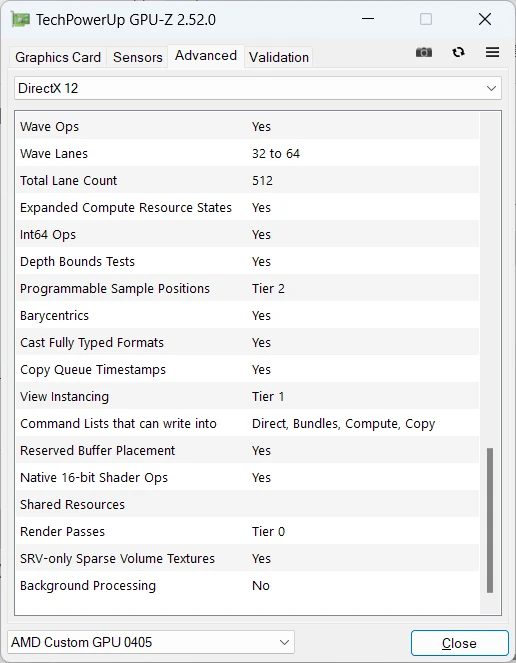Select Cast Fully Typed Formats row

click(247, 342)
